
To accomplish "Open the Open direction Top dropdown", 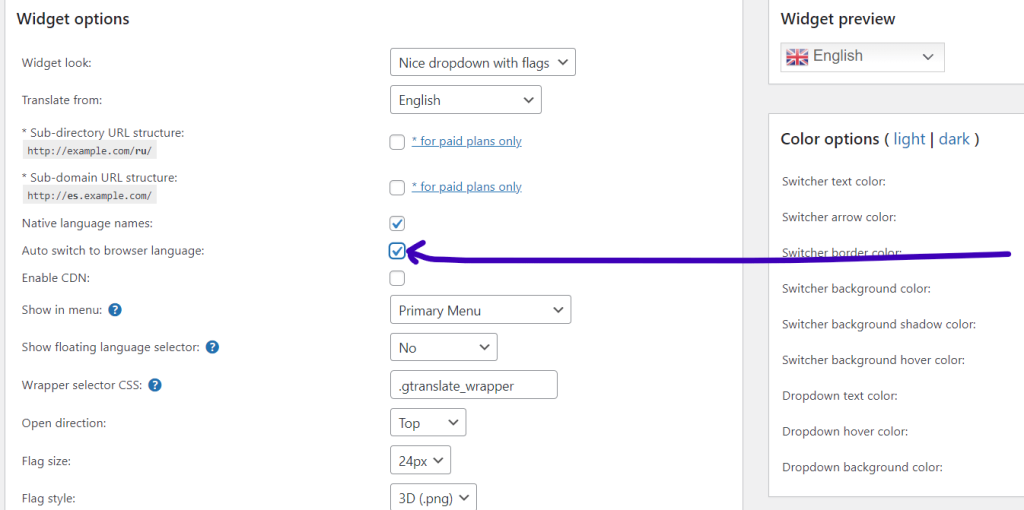I will tap(428, 422).
